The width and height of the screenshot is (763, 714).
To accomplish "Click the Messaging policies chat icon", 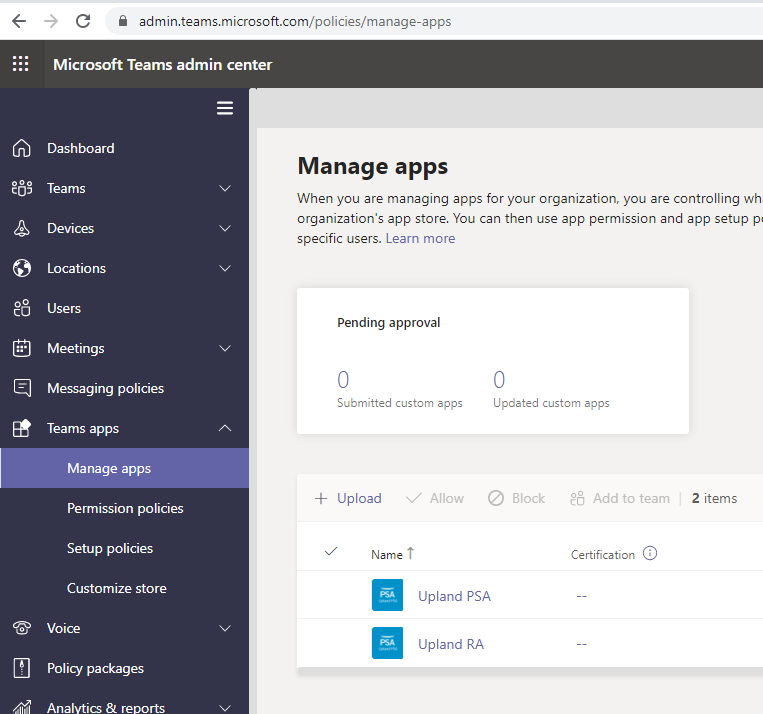I will click(22, 388).
